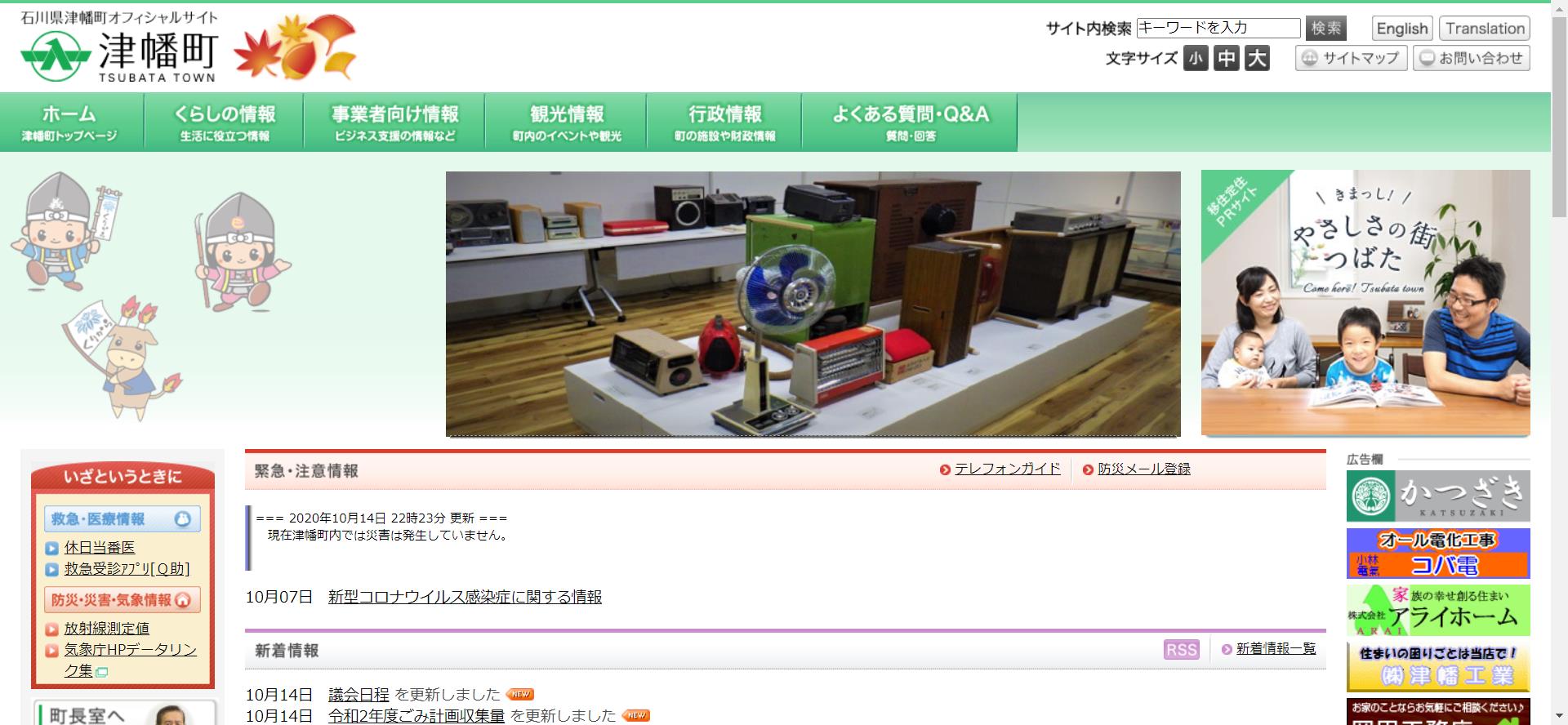This screenshot has width=1568, height=725.
Task: Set text size to large (大)
Action: point(1257,58)
